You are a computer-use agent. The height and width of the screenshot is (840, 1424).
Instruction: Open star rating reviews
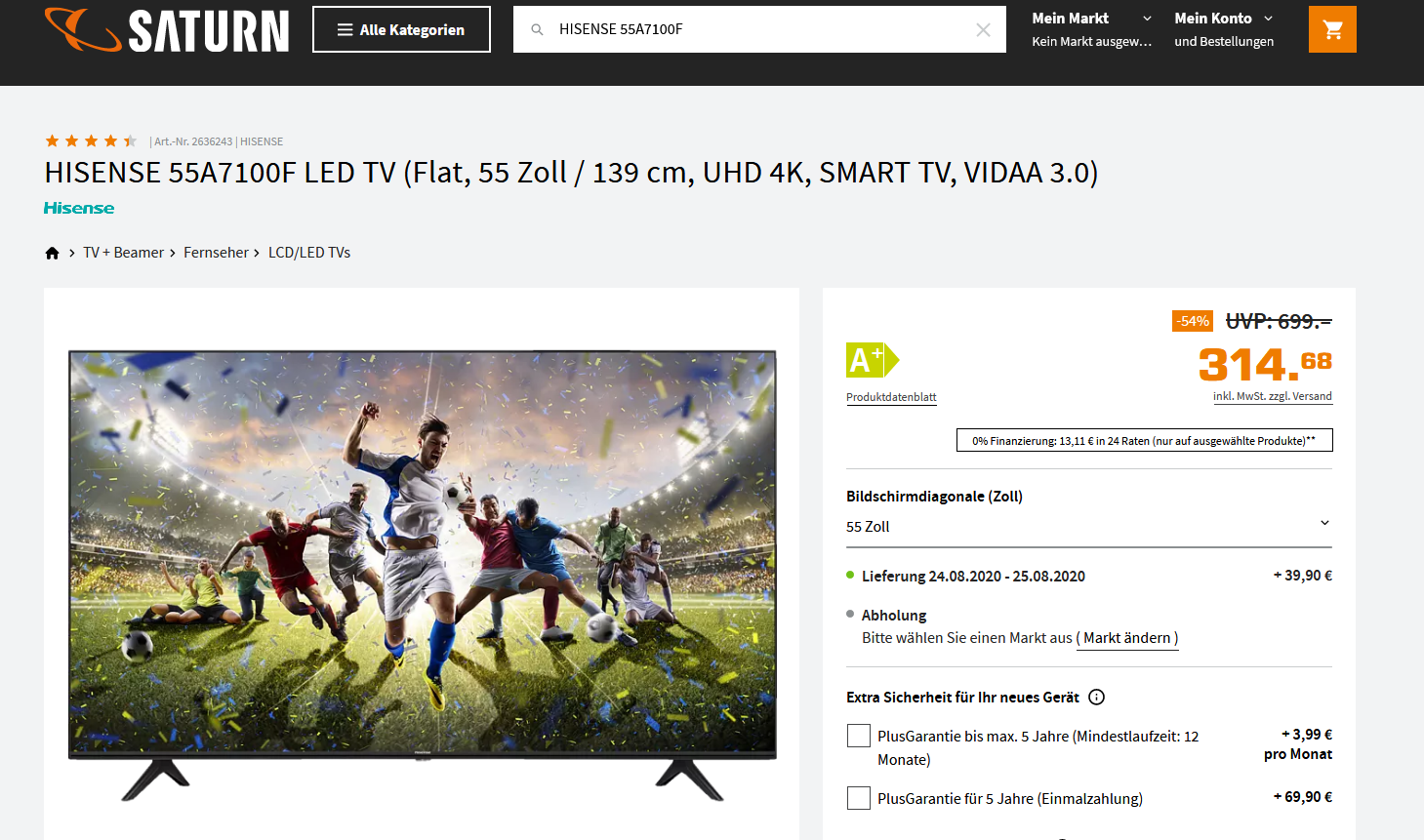[91, 141]
